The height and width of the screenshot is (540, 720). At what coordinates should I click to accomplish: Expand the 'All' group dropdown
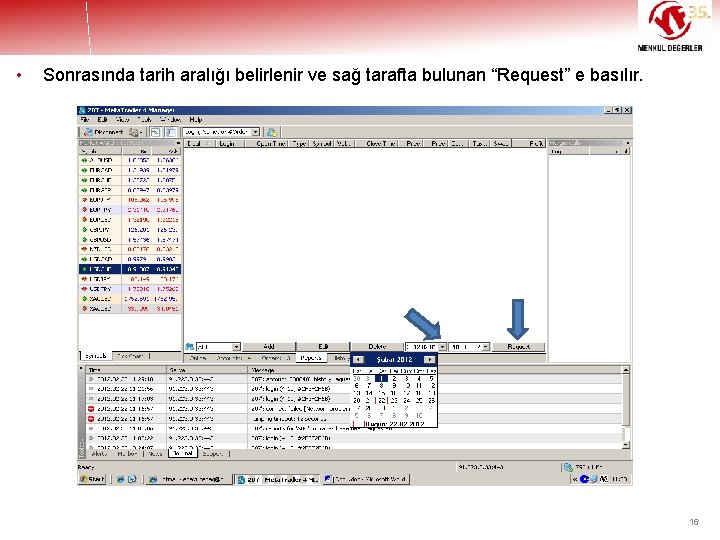pos(236,347)
